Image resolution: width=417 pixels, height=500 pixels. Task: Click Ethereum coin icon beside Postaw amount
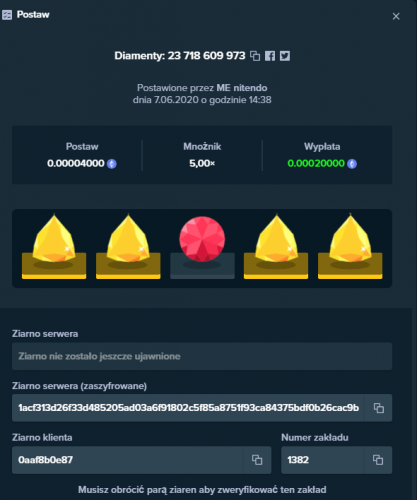(x=112, y=164)
